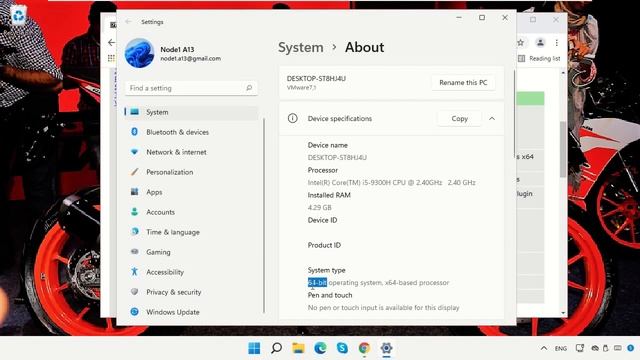This screenshot has height=360, width=640.
Task: Click the Rename this PC button
Action: click(x=463, y=83)
